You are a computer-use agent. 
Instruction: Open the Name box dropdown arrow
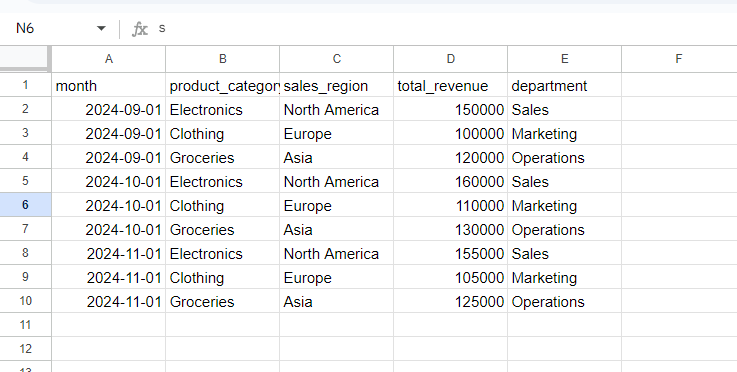(x=101, y=29)
